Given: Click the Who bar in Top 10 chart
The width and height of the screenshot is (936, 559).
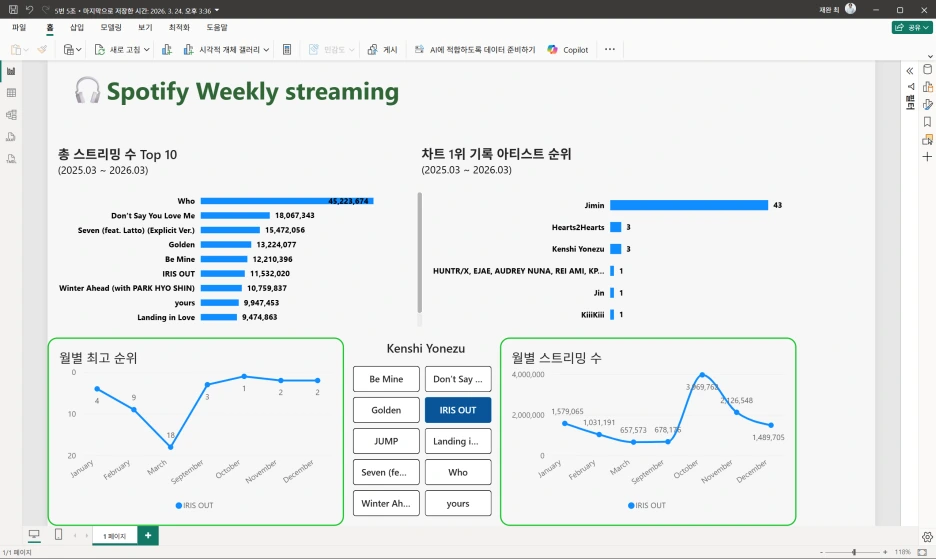Looking at the screenshot, I should [287, 201].
